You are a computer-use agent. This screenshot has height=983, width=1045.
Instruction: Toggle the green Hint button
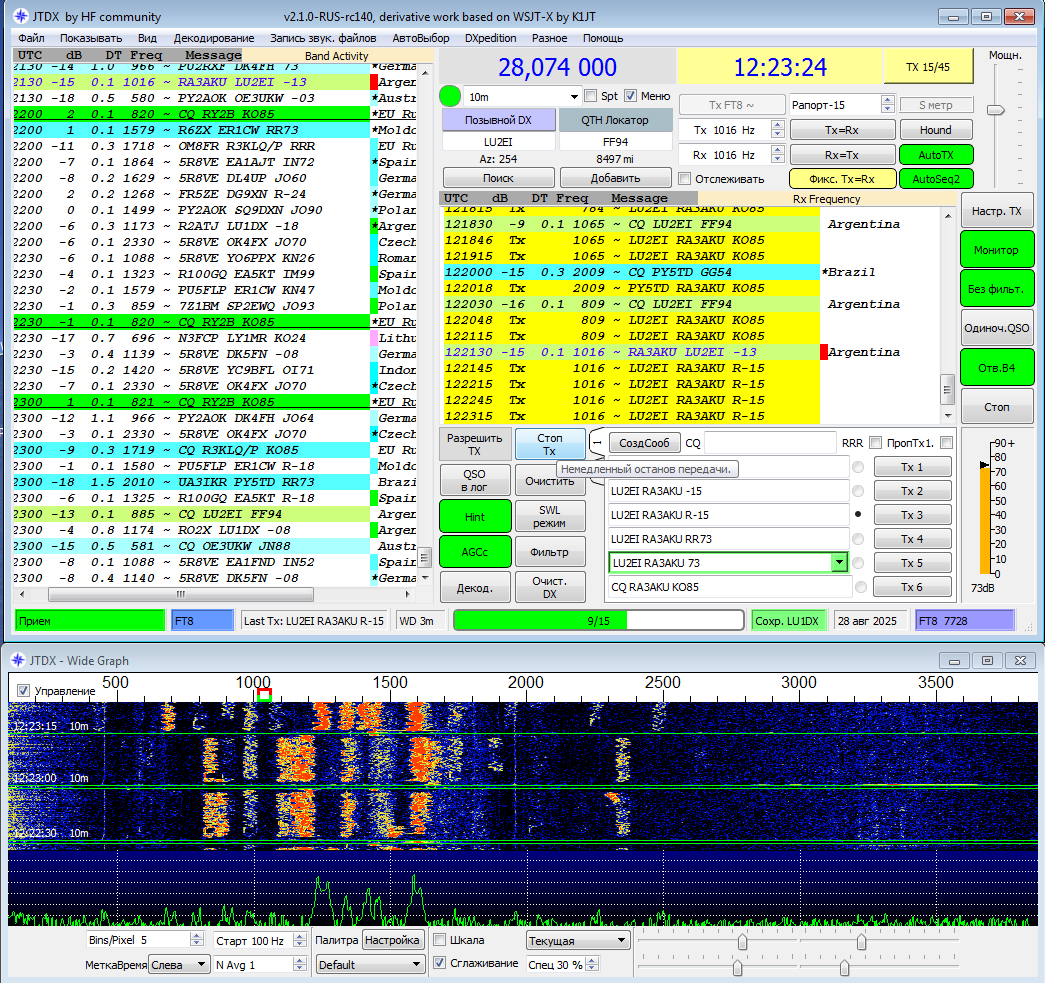(474, 517)
